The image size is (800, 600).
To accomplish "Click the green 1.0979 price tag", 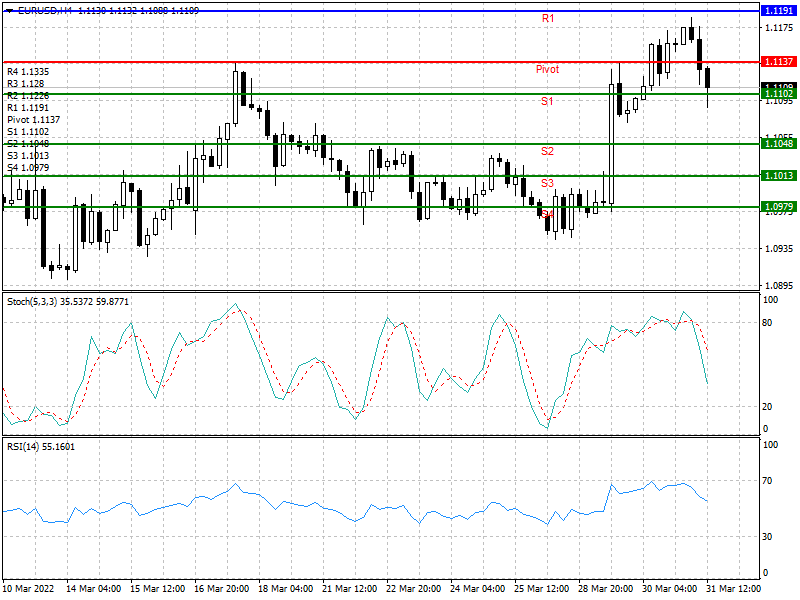I will click(778, 207).
